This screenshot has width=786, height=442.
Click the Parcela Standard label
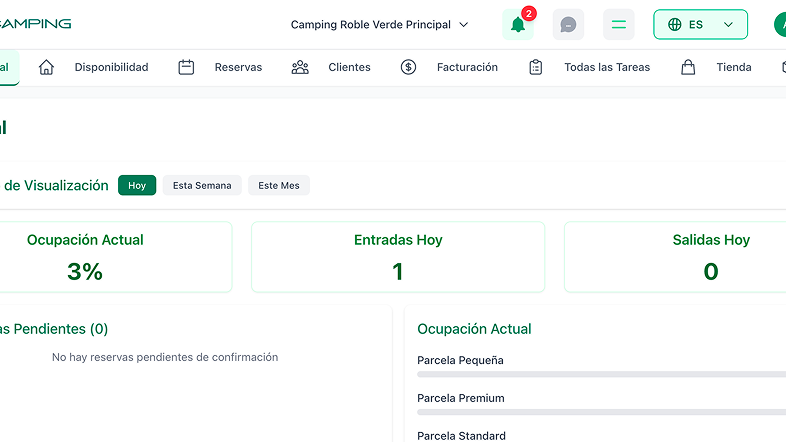pos(461,435)
